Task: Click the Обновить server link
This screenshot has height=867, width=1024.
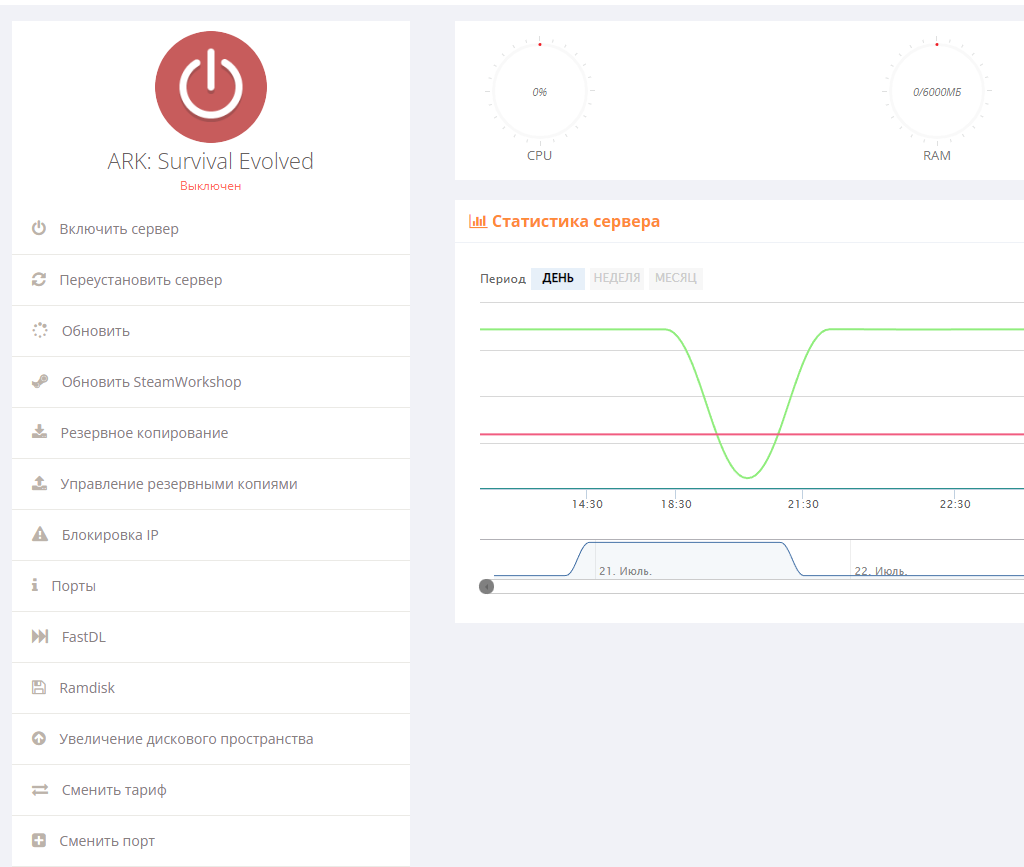Action: tap(95, 331)
